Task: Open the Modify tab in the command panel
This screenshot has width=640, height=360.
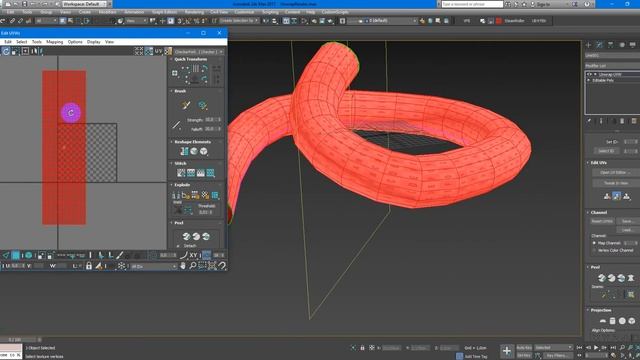Action: point(599,45)
